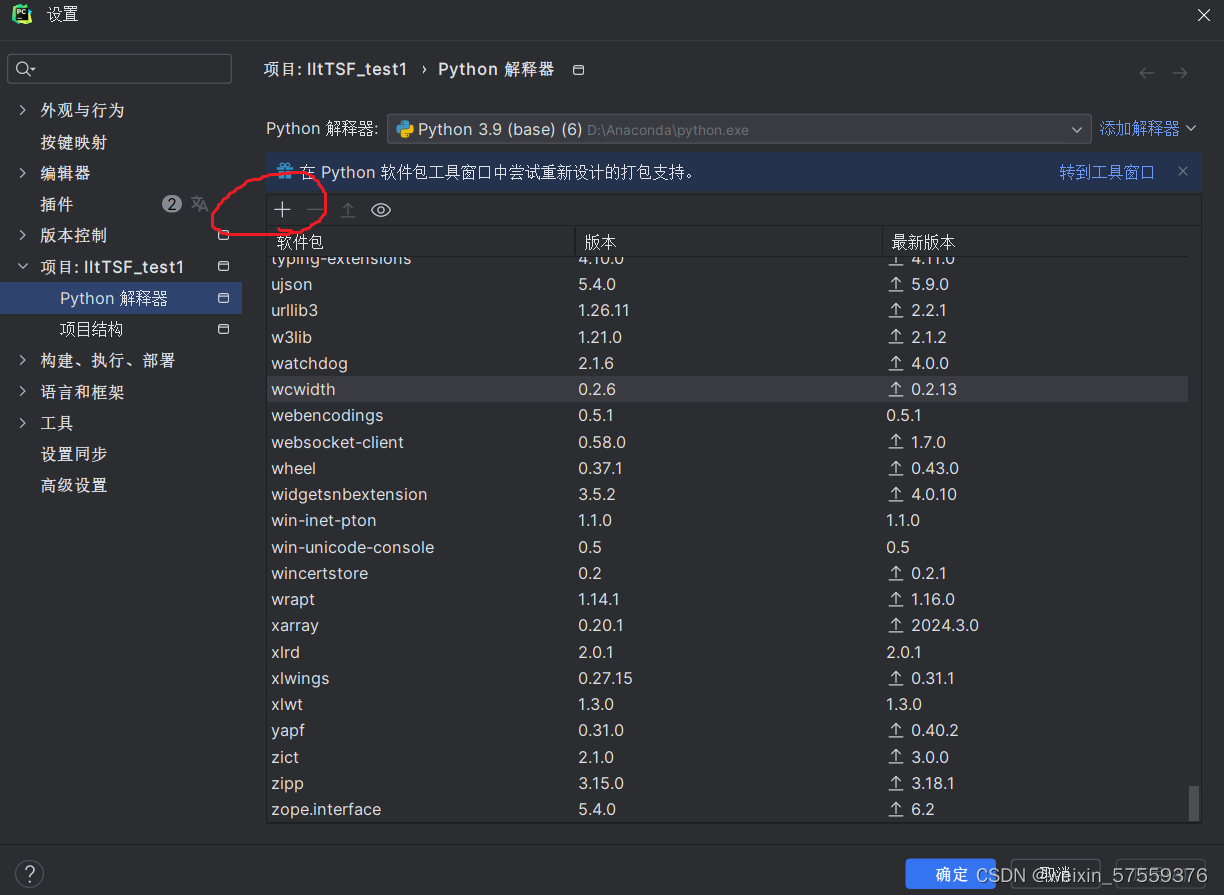The width and height of the screenshot is (1224, 895).
Task: Click the Python logo in the interpreter selector
Action: 404,128
